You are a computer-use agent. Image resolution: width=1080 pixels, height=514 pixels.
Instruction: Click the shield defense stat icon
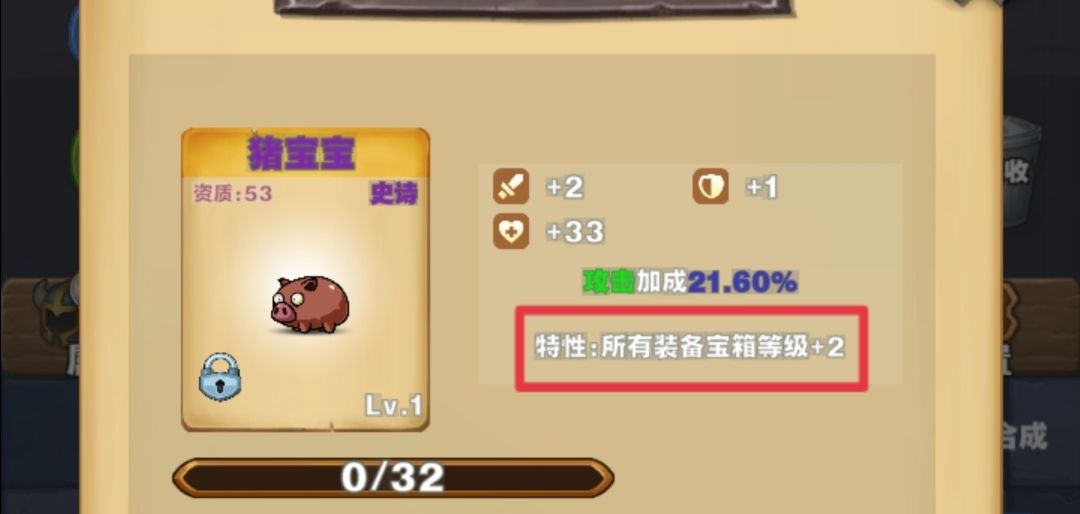[x=710, y=187]
